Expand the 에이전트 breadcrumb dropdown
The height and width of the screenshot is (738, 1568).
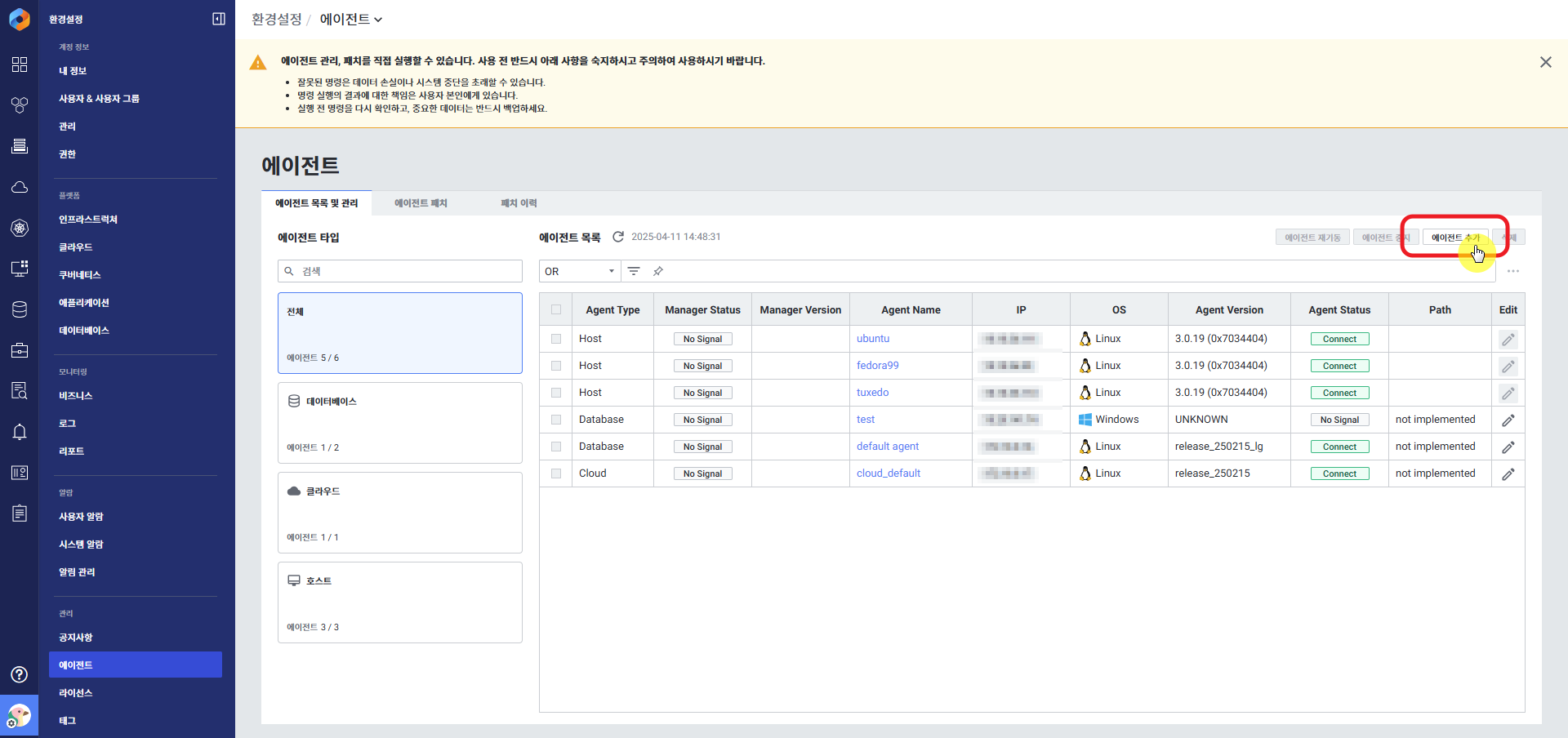pos(351,19)
